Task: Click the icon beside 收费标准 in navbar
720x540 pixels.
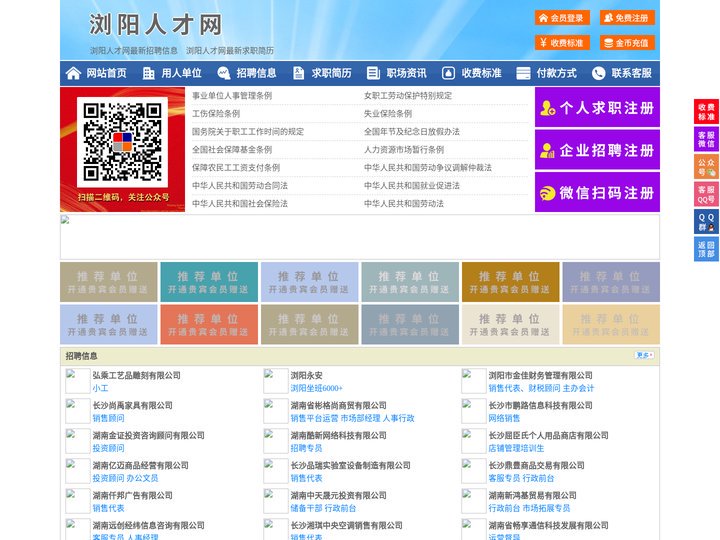Action: point(448,73)
